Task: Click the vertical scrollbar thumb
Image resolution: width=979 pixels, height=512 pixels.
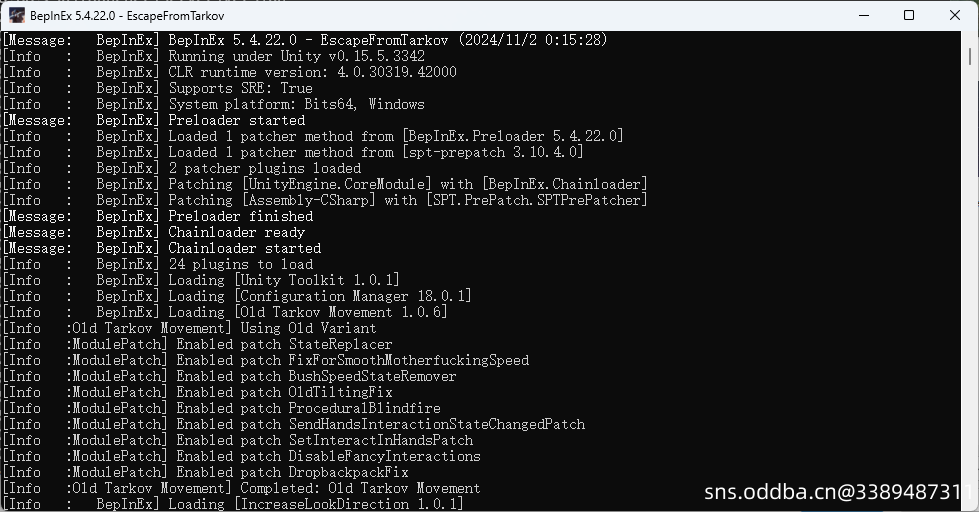Action: click(x=970, y=54)
